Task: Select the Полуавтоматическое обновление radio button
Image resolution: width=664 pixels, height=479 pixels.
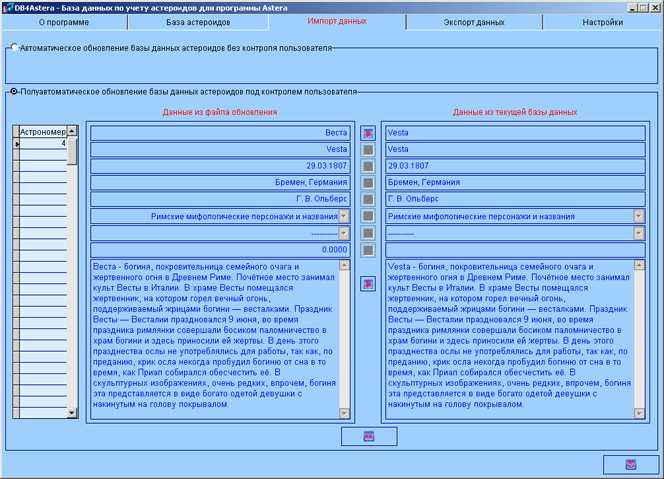Action: tap(14, 92)
